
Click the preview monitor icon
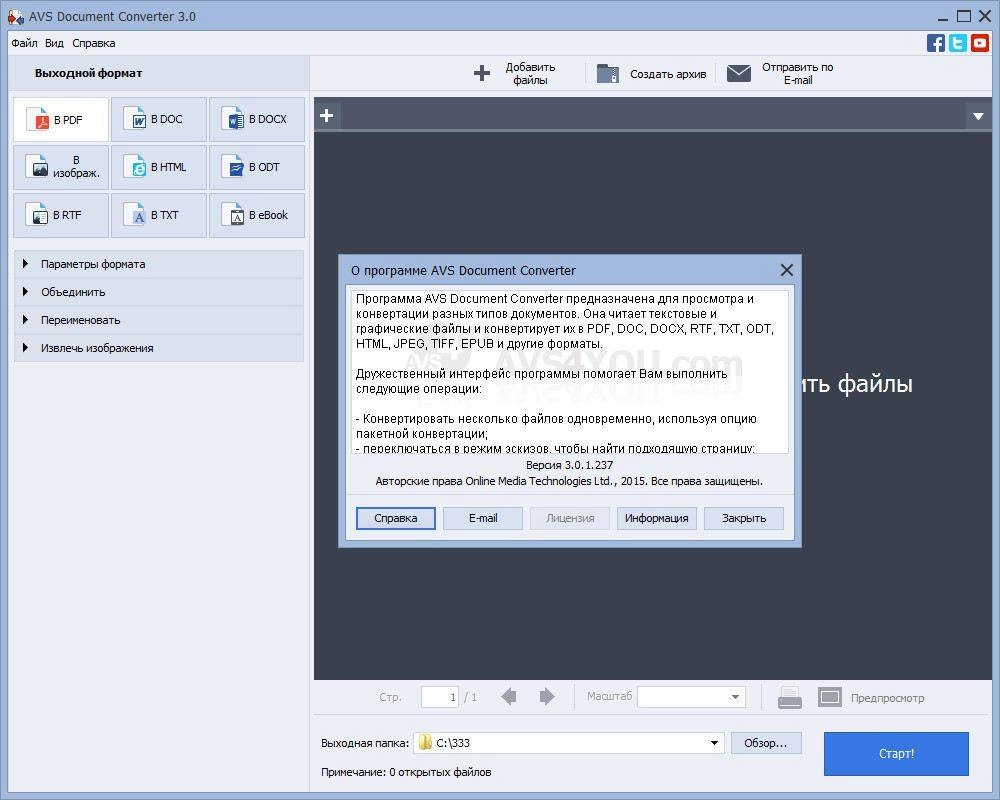point(830,697)
